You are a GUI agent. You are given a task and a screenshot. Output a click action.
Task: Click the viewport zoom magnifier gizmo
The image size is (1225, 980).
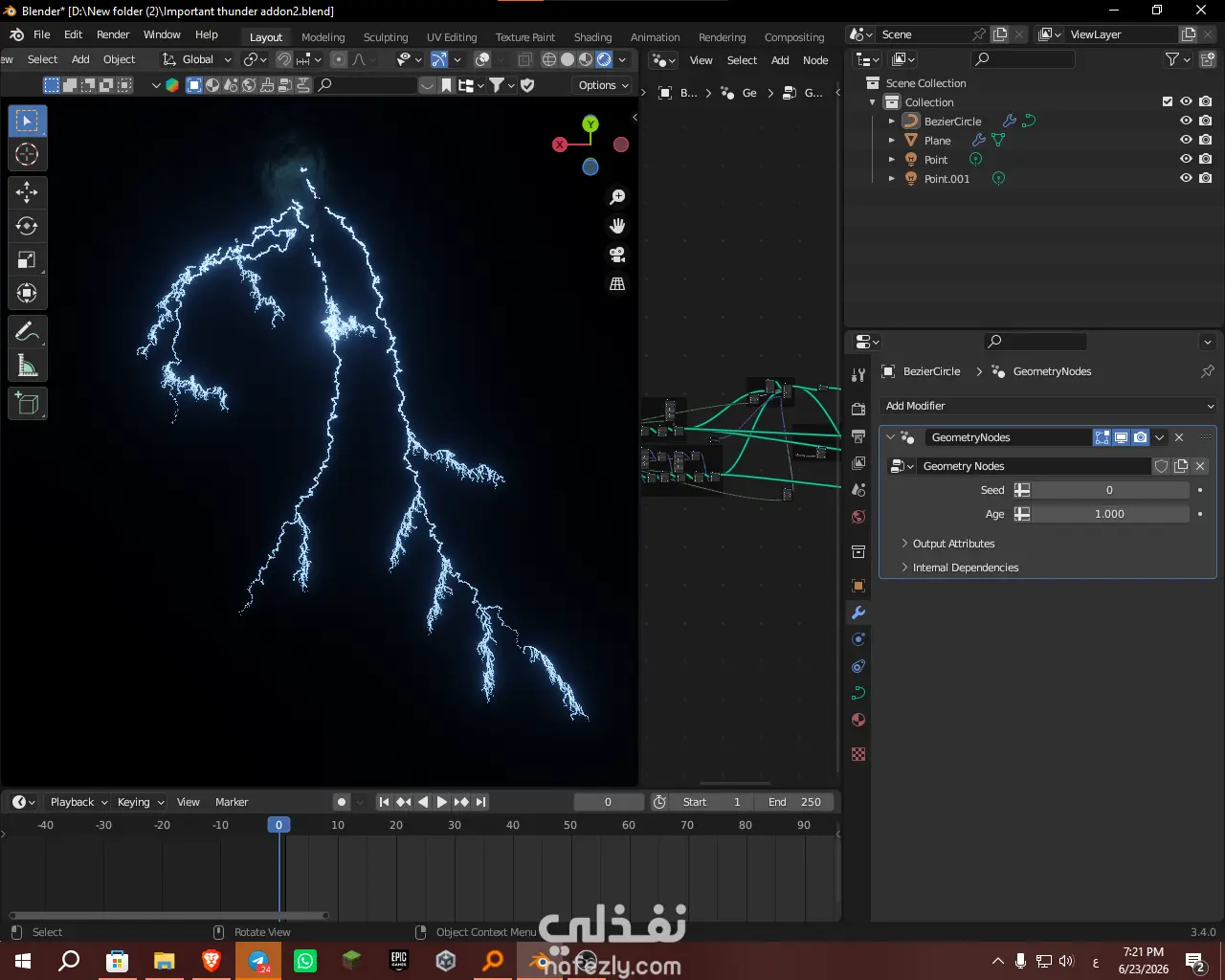pos(617,197)
